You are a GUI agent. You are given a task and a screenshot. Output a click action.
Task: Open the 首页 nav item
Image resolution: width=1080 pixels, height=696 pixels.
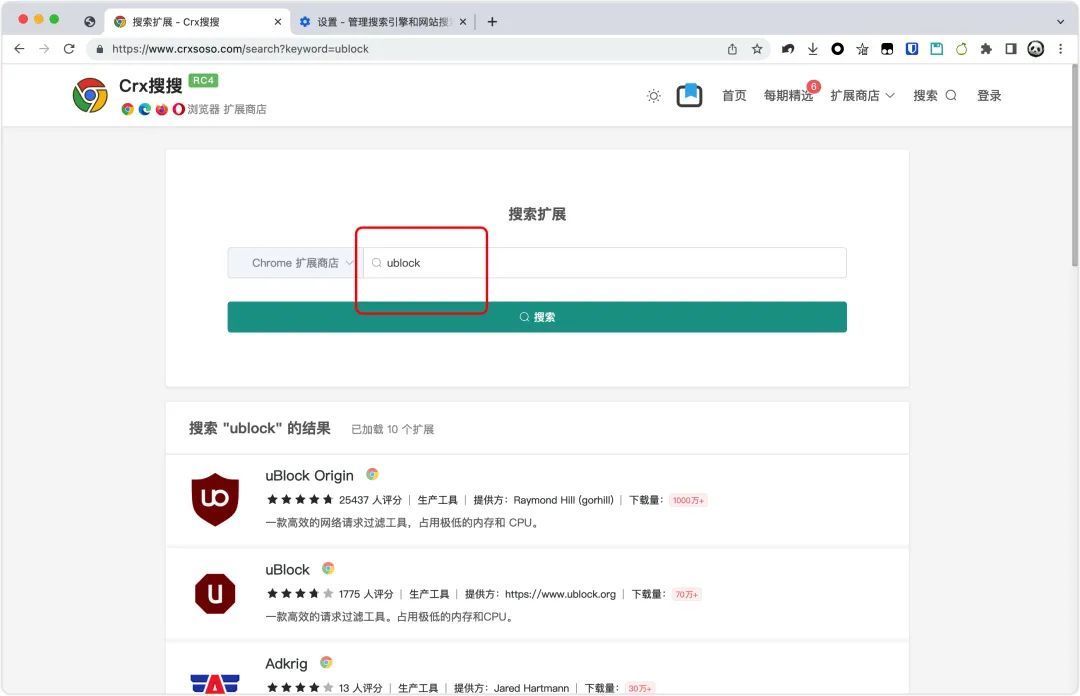click(x=734, y=96)
